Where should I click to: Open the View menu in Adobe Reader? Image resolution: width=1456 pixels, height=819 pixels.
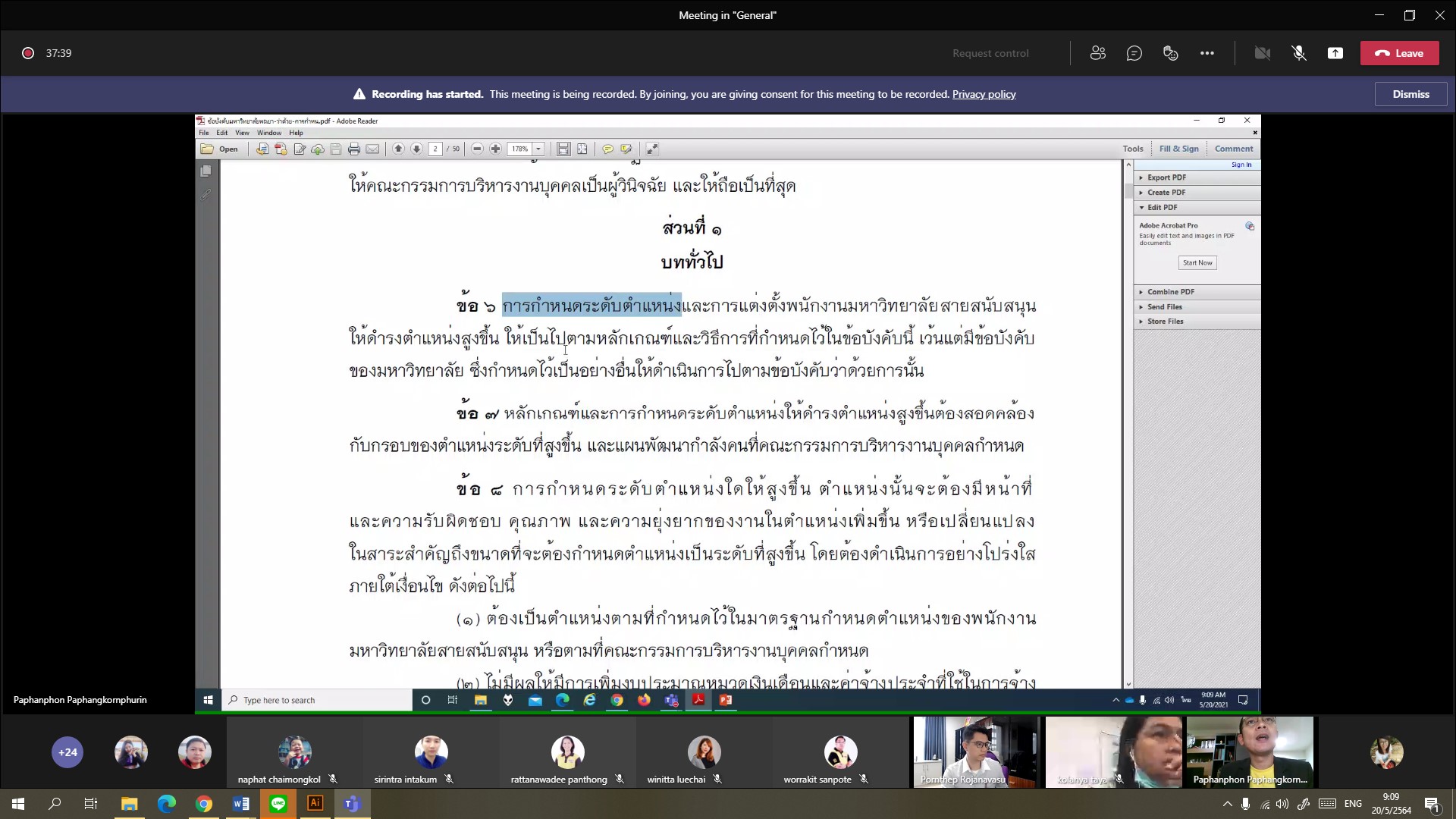[x=242, y=133]
